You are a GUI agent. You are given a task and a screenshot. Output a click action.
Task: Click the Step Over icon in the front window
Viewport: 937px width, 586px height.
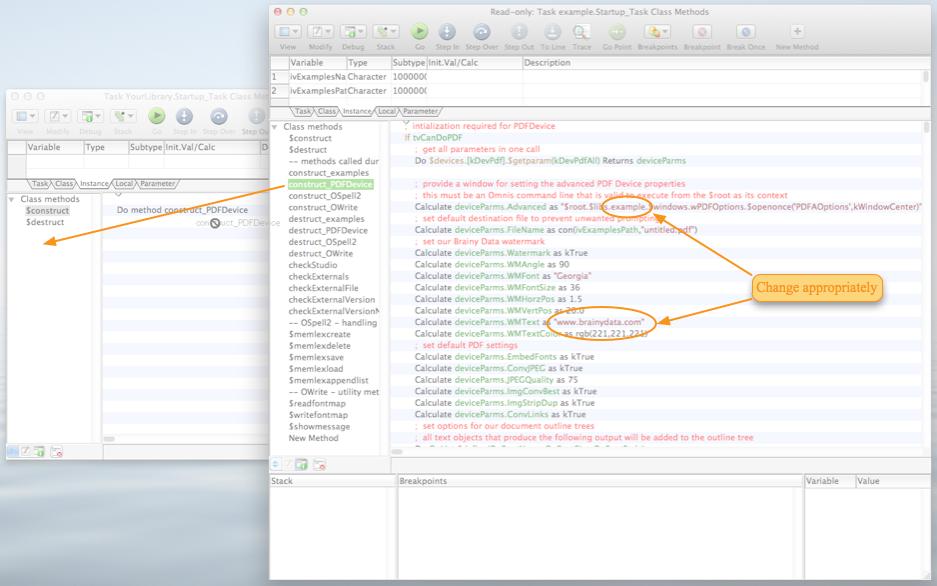[x=482, y=32]
